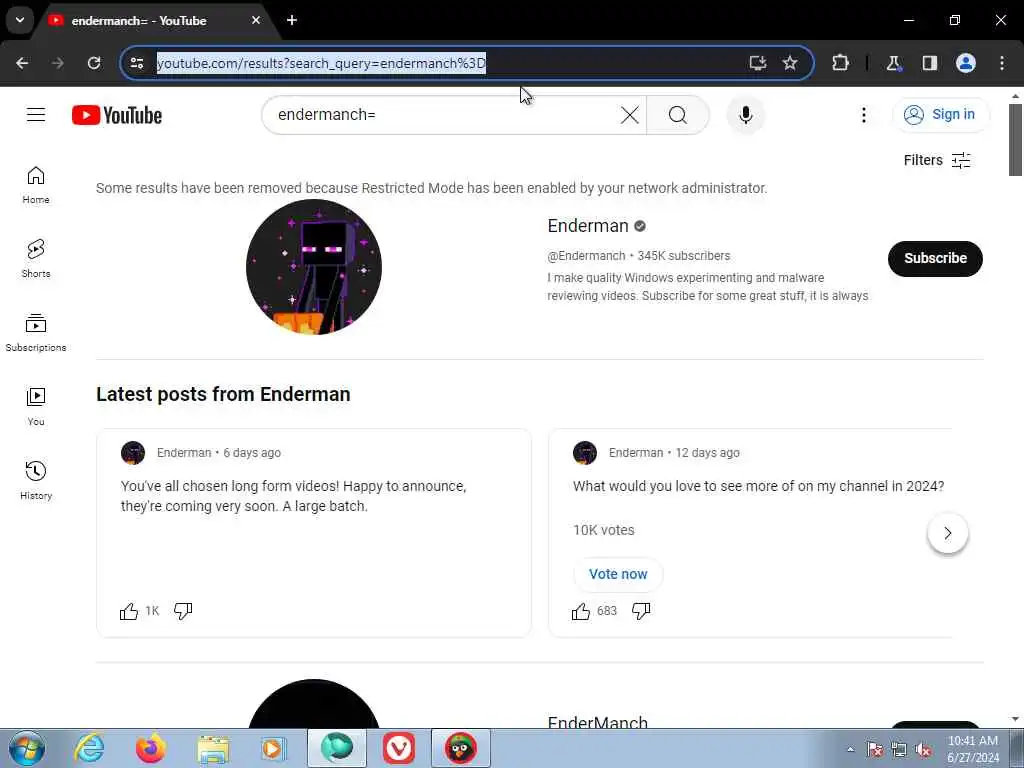The width and height of the screenshot is (1024, 768).
Task: Click the magnifier search button
Action: (678, 115)
